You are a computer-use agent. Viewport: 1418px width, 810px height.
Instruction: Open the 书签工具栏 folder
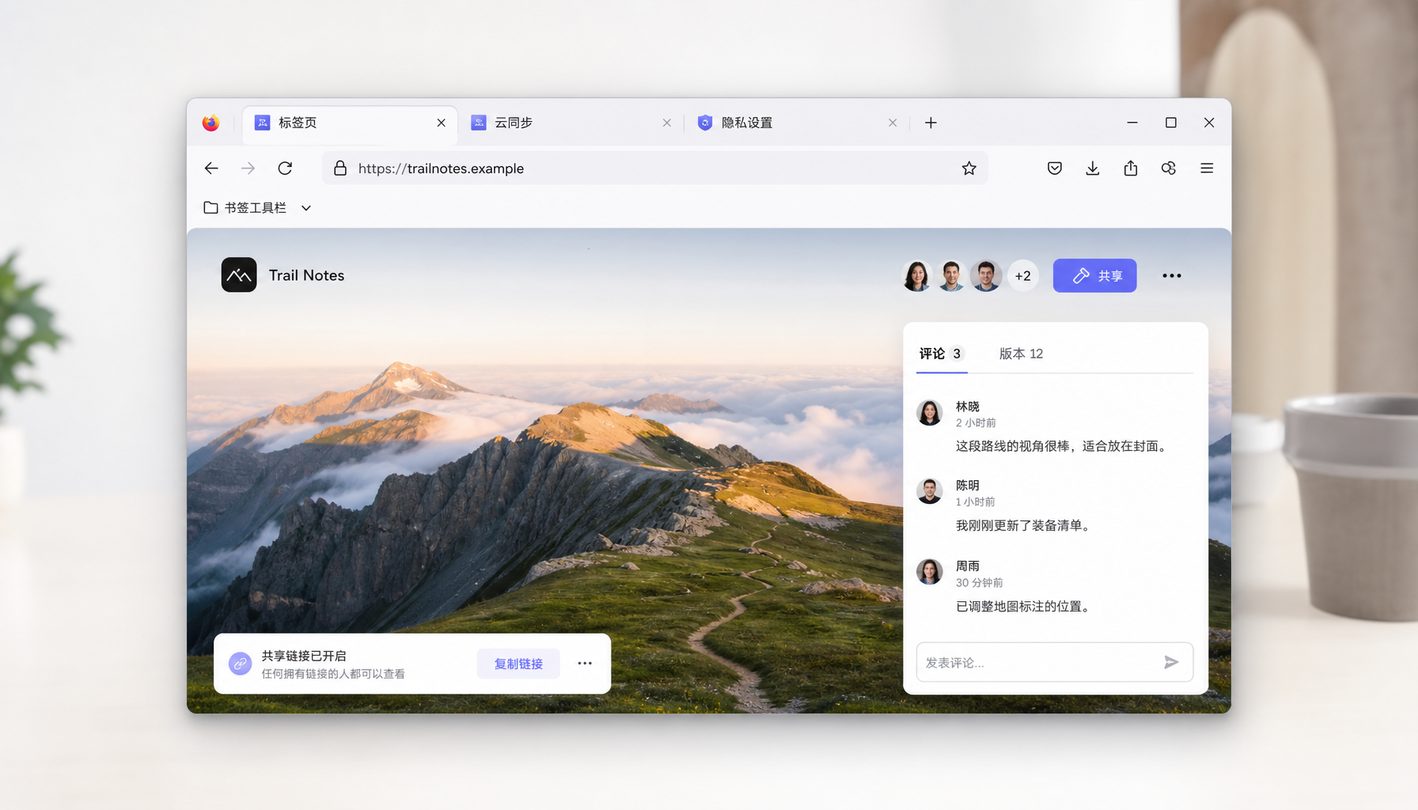click(x=245, y=208)
